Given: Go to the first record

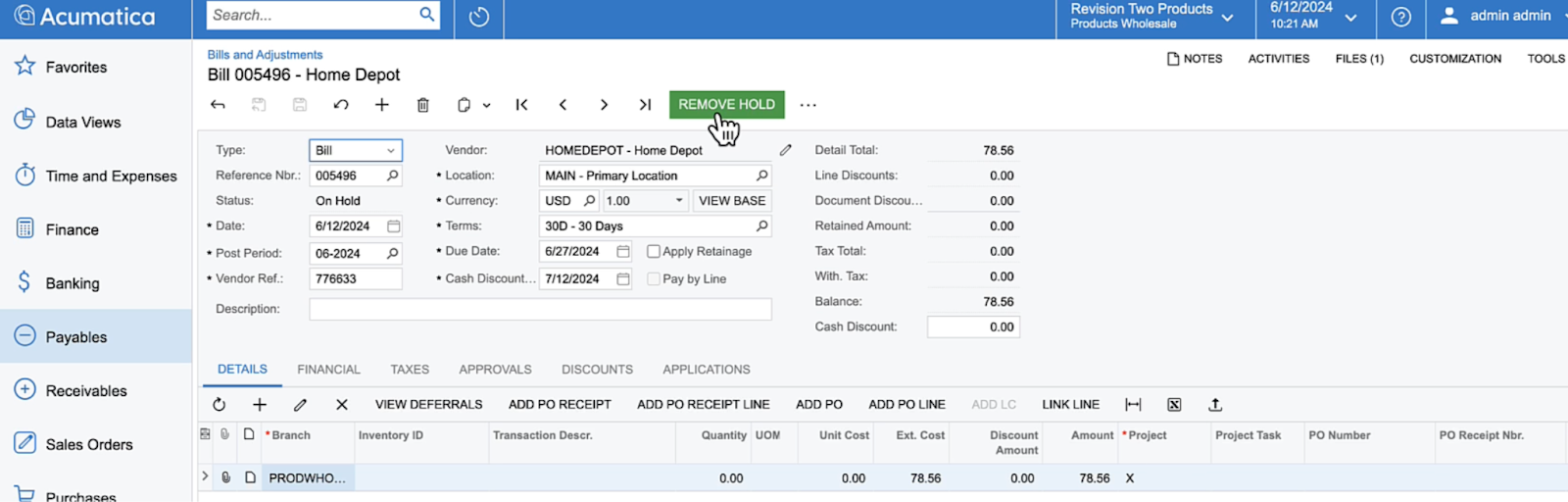Looking at the screenshot, I should (521, 105).
